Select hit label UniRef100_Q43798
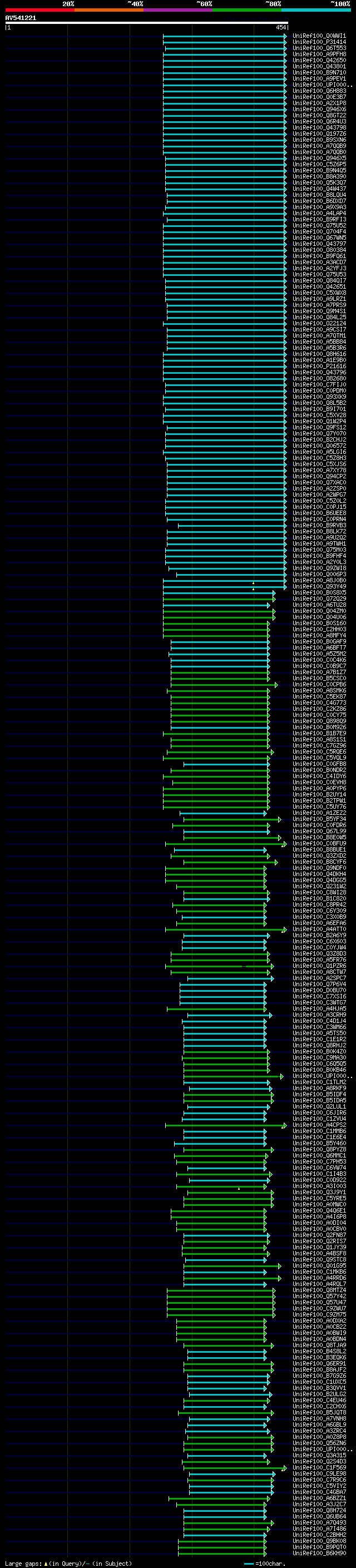This screenshot has width=356, height=1568. (319, 128)
